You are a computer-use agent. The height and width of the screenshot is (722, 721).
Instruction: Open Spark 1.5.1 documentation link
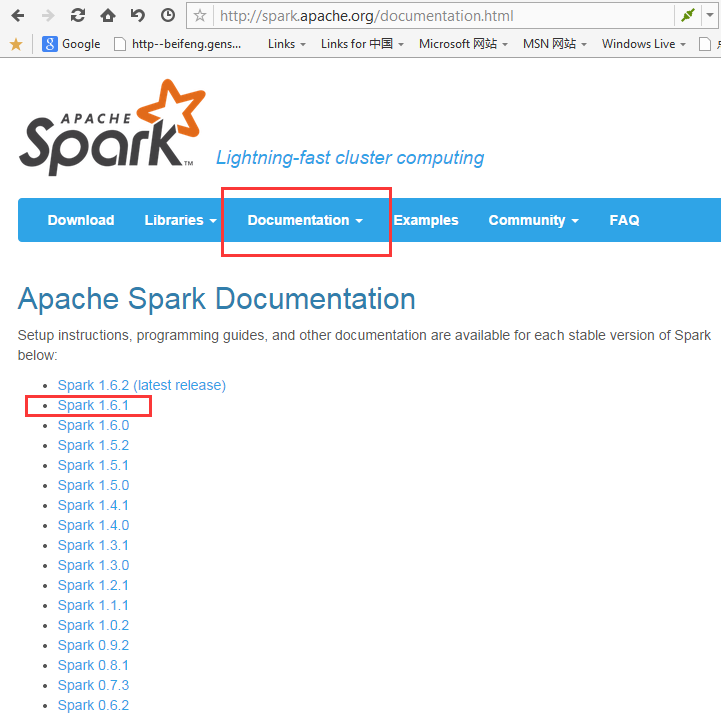[x=93, y=465]
